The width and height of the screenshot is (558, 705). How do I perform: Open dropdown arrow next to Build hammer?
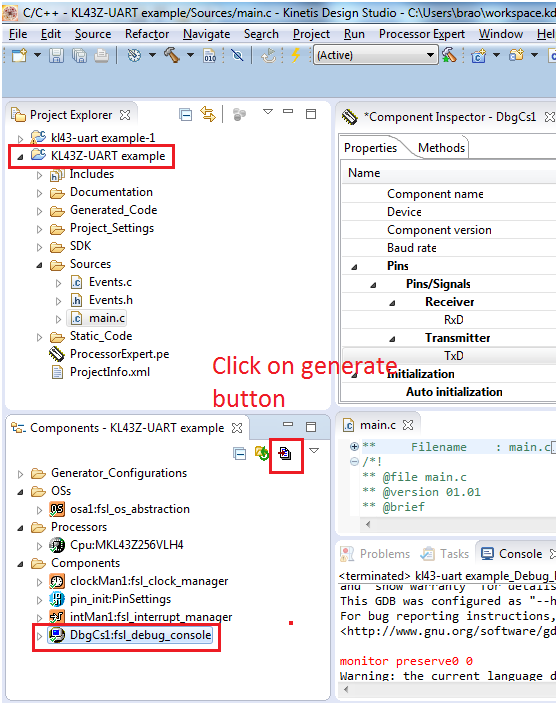coord(191,55)
